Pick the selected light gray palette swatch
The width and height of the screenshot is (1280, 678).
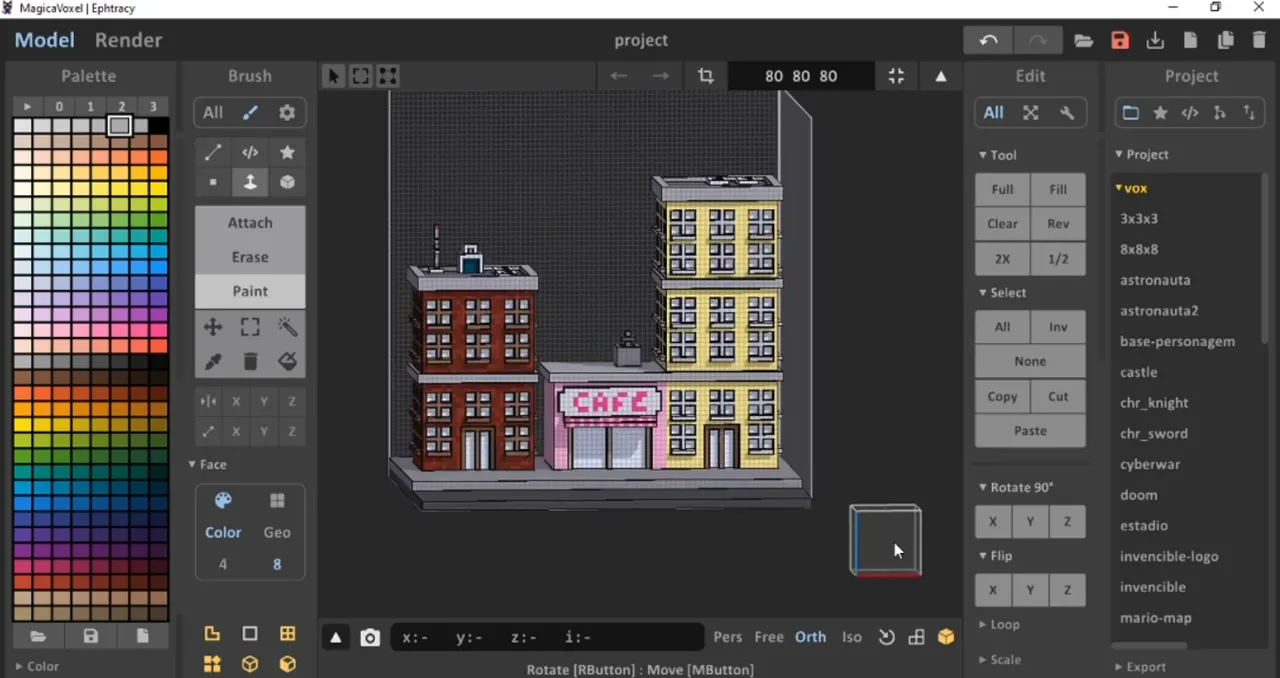click(119, 126)
